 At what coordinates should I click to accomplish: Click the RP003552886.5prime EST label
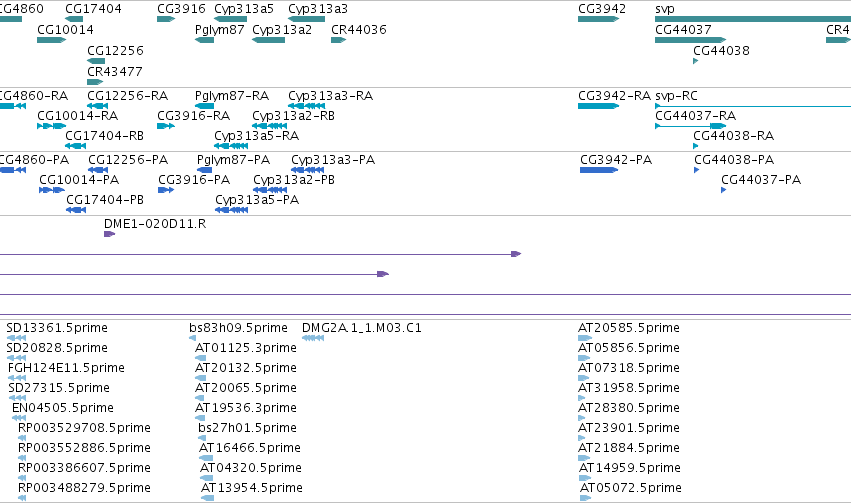point(84,448)
